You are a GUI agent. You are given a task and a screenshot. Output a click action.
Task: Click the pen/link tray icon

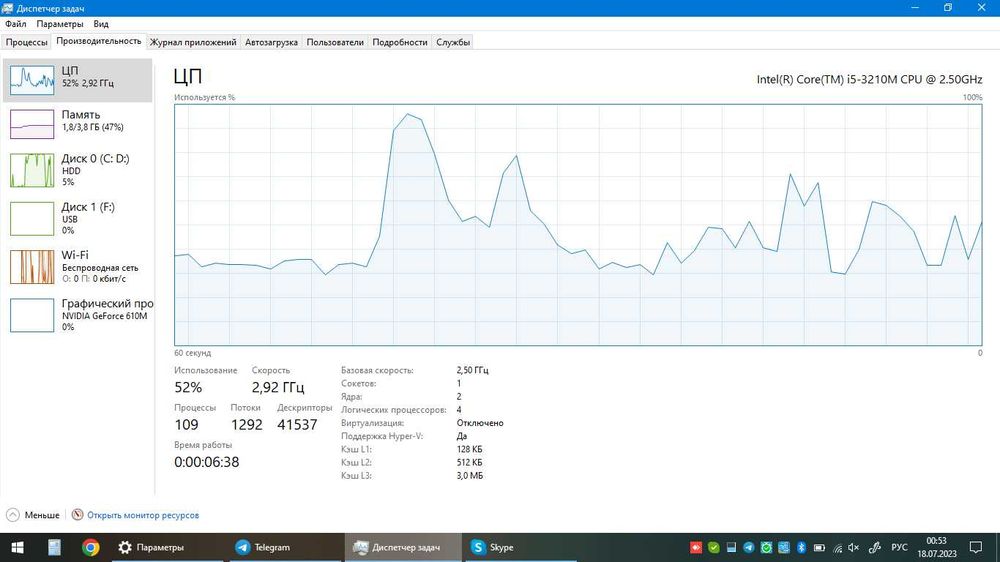[875, 547]
